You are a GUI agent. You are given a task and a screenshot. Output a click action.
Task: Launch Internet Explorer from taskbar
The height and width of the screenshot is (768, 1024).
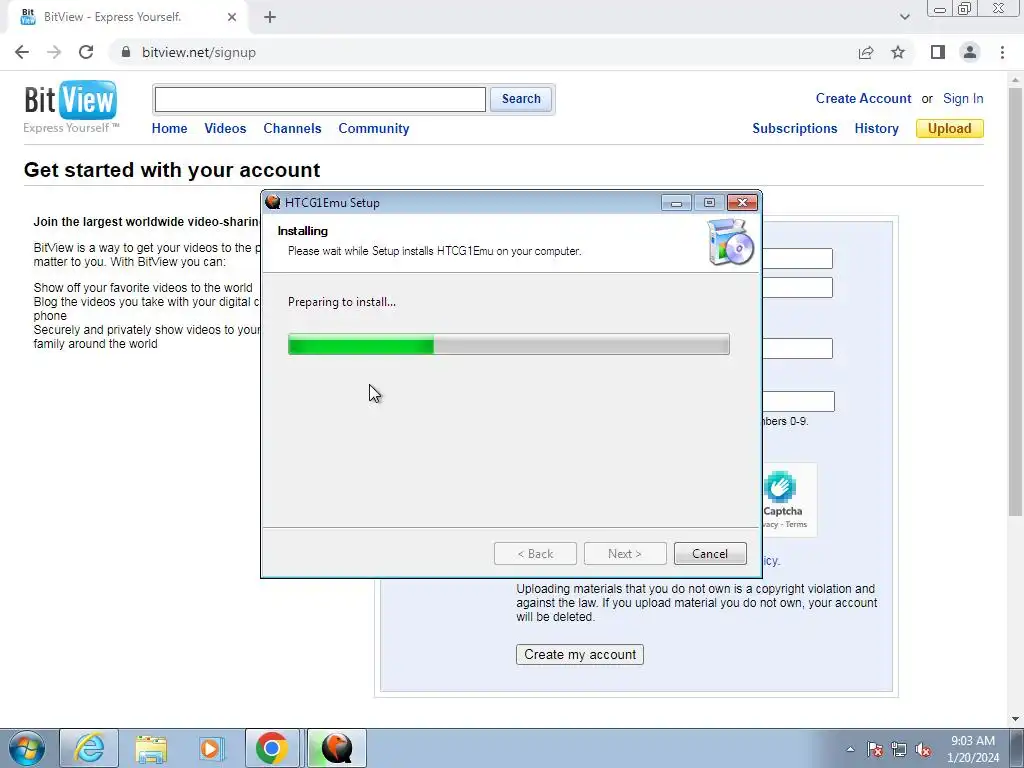pyautogui.click(x=89, y=748)
